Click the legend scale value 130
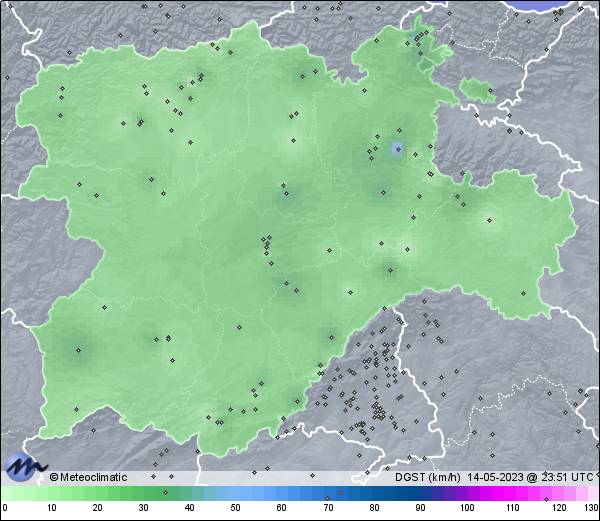Image resolution: width=600 pixels, height=521 pixels. (x=592, y=508)
